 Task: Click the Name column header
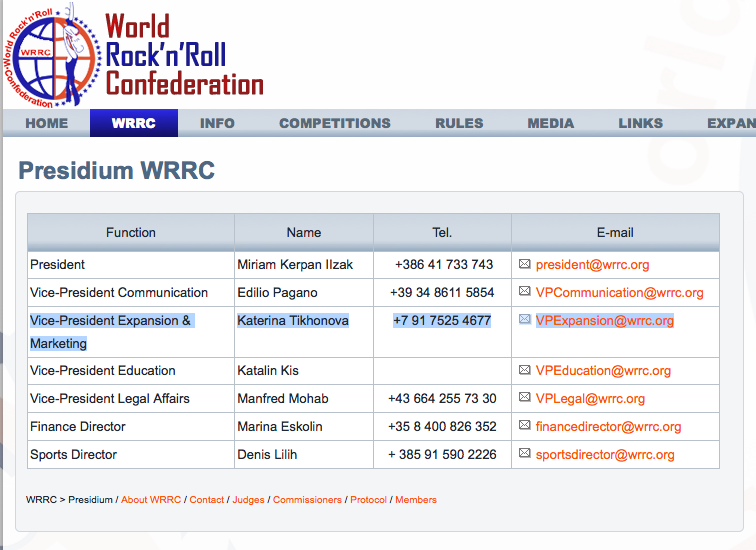pos(304,232)
